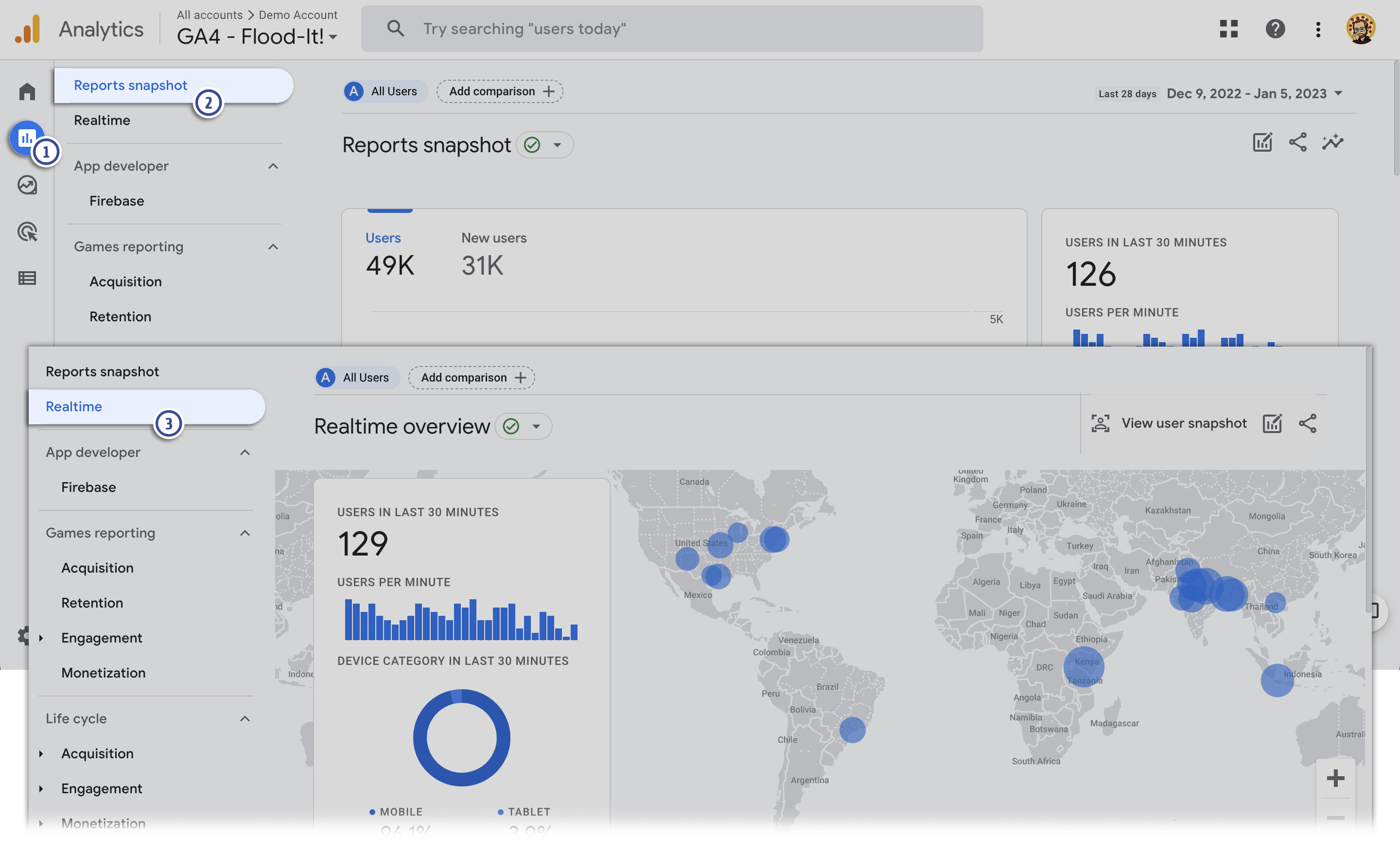Click Share icon in Reports snapshot header

coord(1297,142)
